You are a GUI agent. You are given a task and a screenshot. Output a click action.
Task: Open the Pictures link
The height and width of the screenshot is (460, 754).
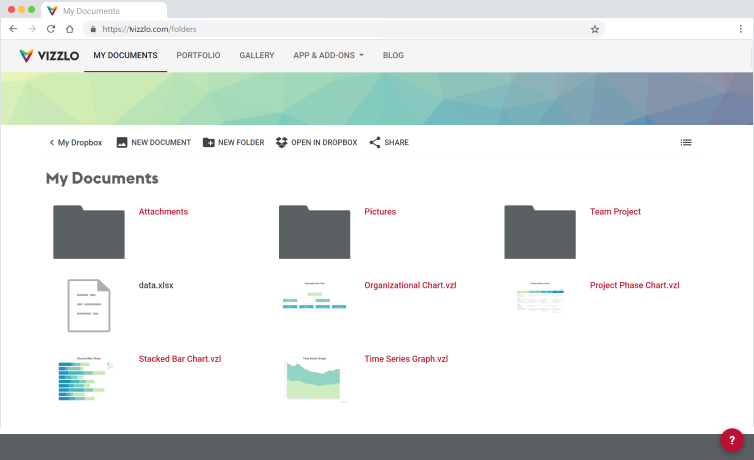click(x=380, y=211)
